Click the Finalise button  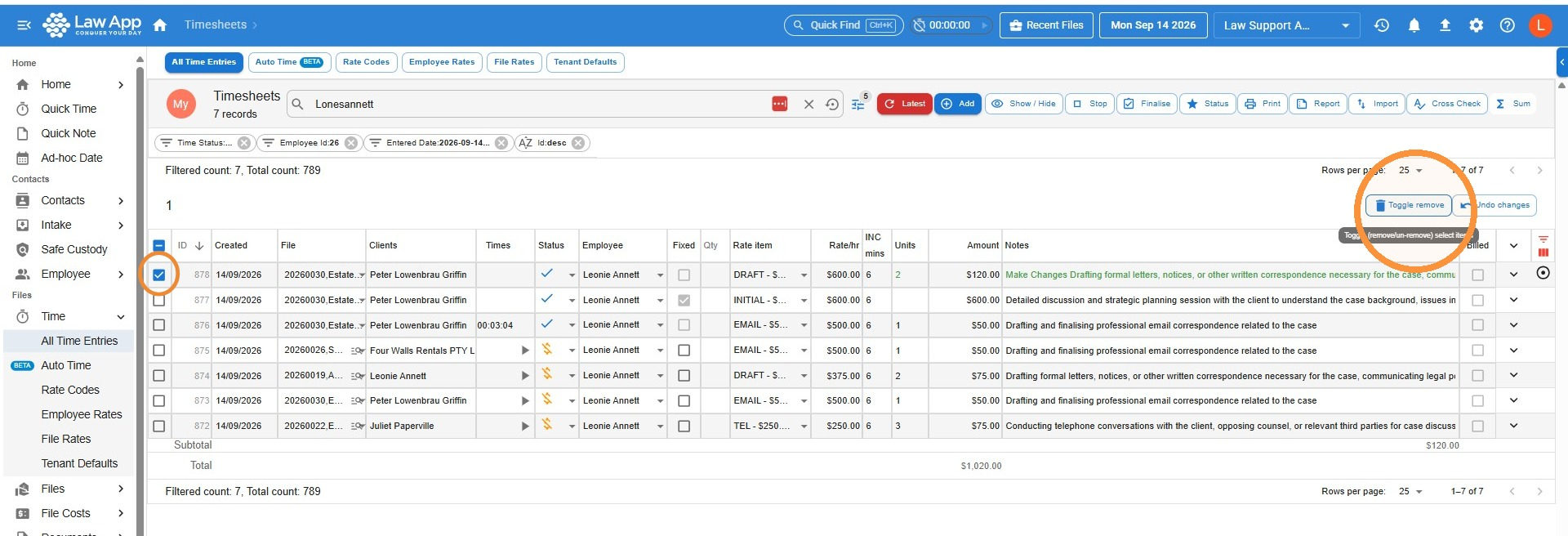(1147, 104)
